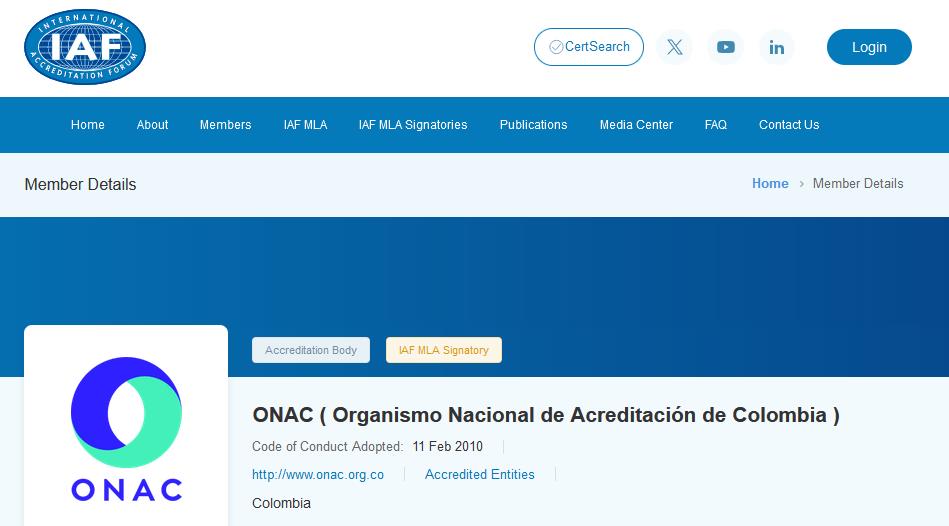Image resolution: width=949 pixels, height=526 pixels.
Task: Open the About menu item
Action: (152, 125)
